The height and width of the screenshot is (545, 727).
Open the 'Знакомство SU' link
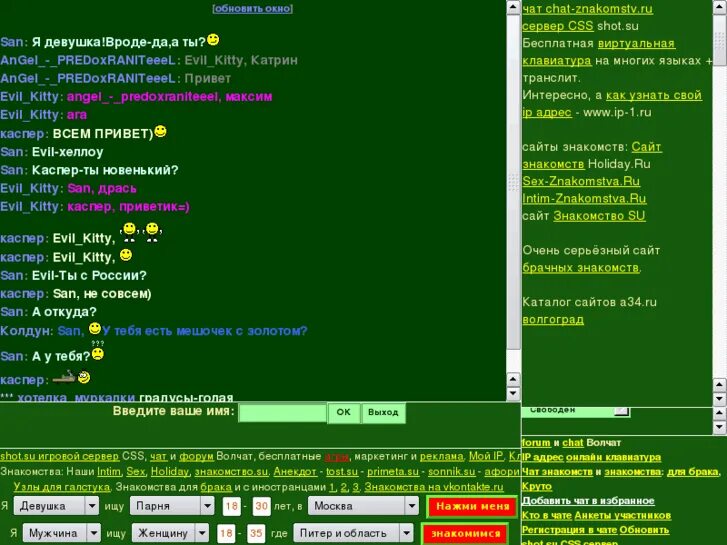pos(599,216)
